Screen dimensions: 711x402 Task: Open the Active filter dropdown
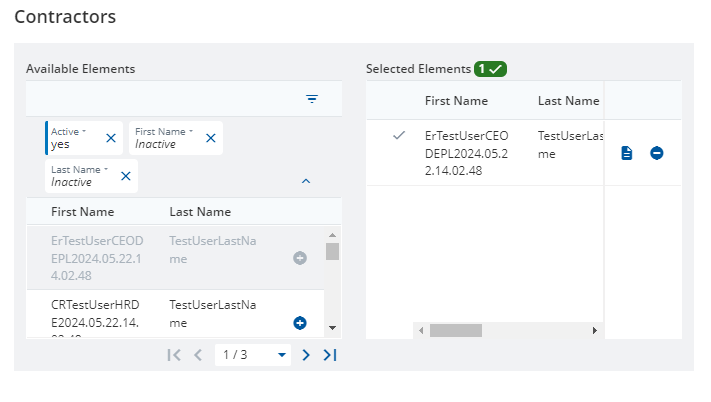68,131
